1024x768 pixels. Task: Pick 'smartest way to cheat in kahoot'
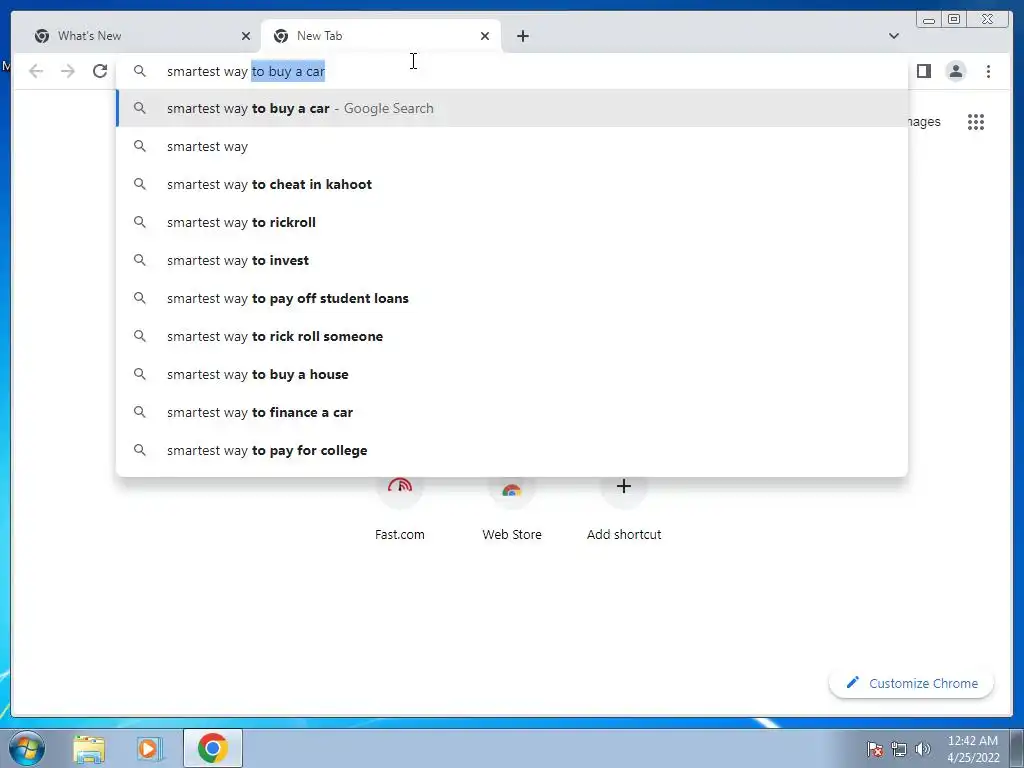pyautogui.click(x=512, y=184)
